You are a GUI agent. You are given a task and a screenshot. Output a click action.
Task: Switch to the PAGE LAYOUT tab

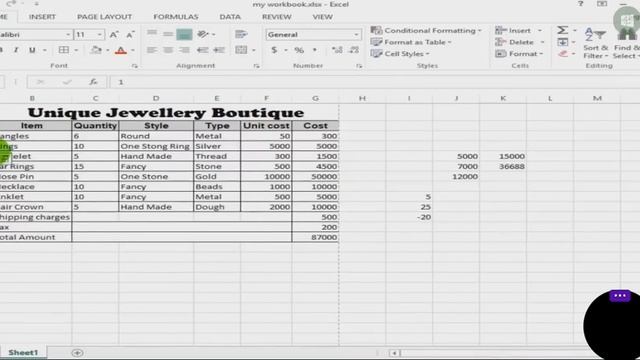coord(104,17)
